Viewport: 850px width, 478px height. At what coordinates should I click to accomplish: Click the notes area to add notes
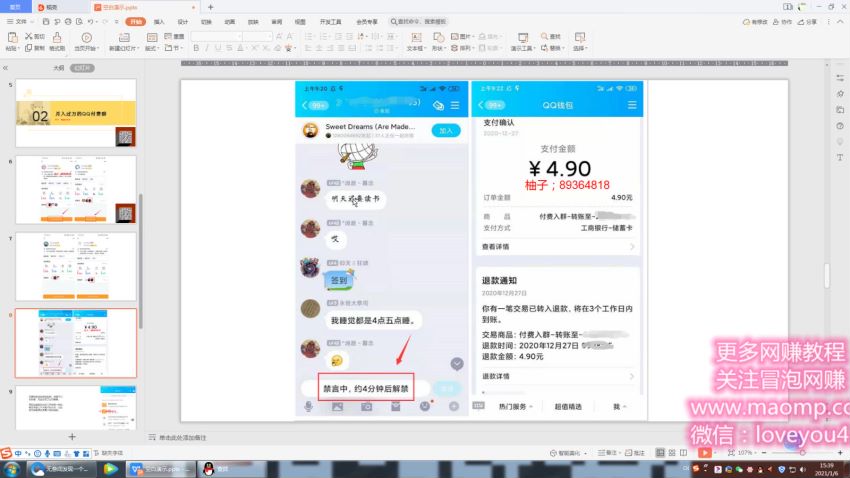[x=183, y=437]
